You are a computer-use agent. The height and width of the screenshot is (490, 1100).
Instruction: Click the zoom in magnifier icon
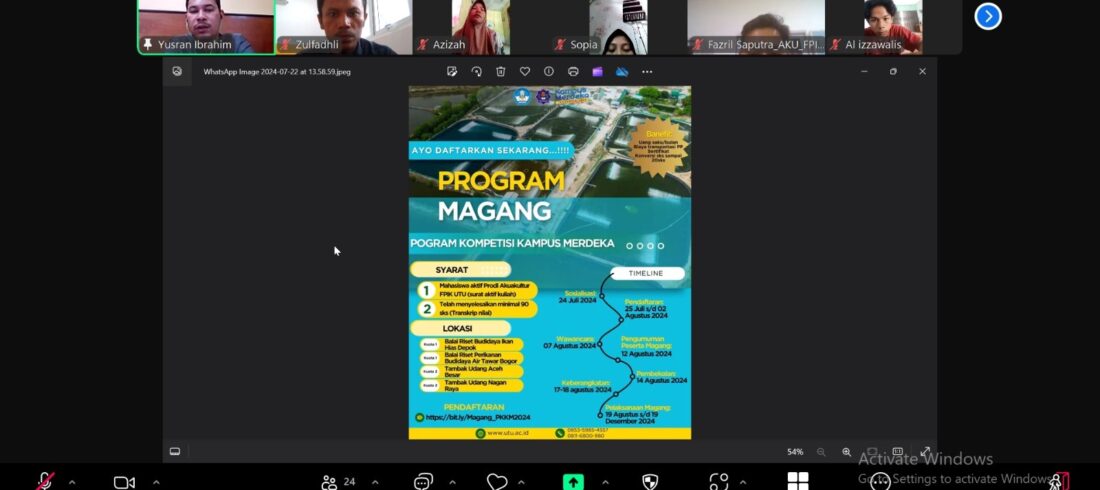847,452
